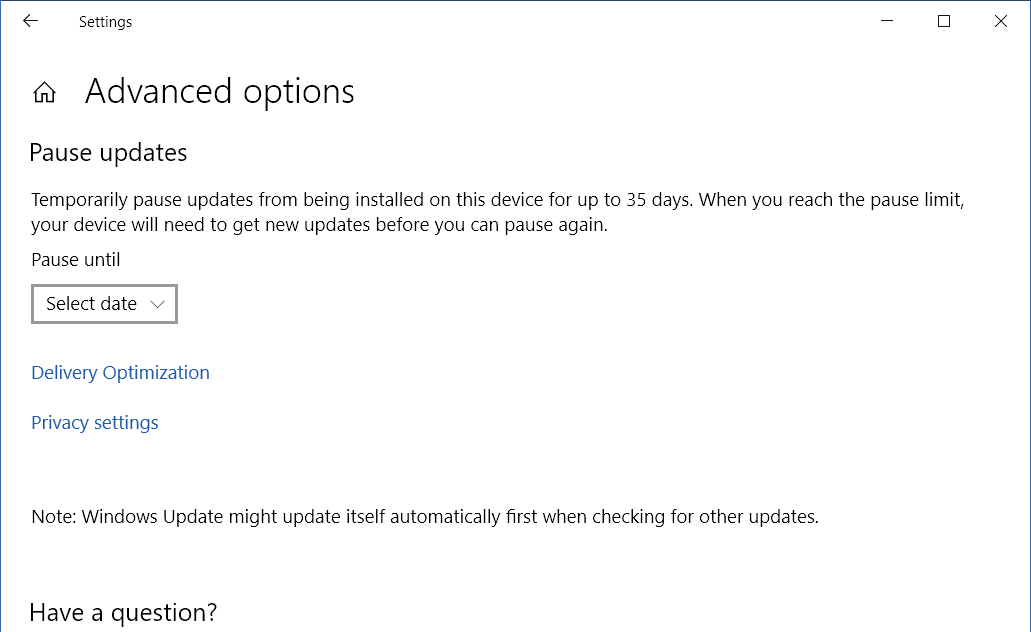Expand the chevron next to Select date

point(157,304)
